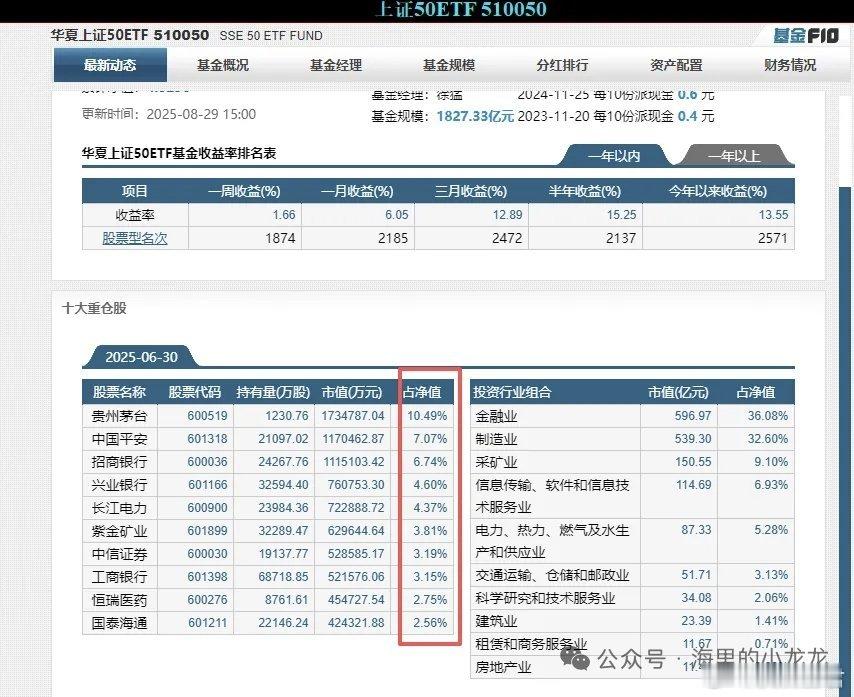
Task: Select the 一年以内 returns tab
Action: [614, 156]
